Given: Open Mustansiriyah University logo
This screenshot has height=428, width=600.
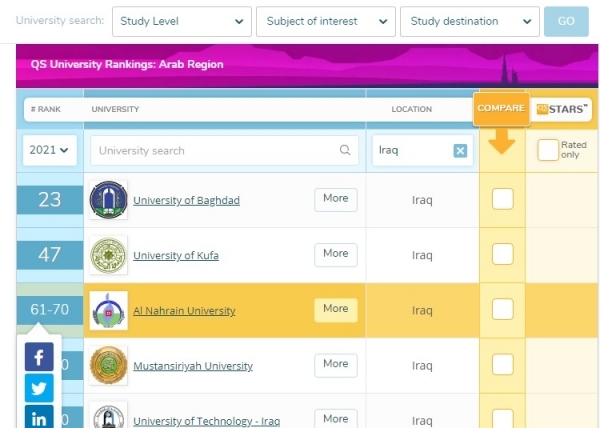Looking at the screenshot, I should 108,365.
